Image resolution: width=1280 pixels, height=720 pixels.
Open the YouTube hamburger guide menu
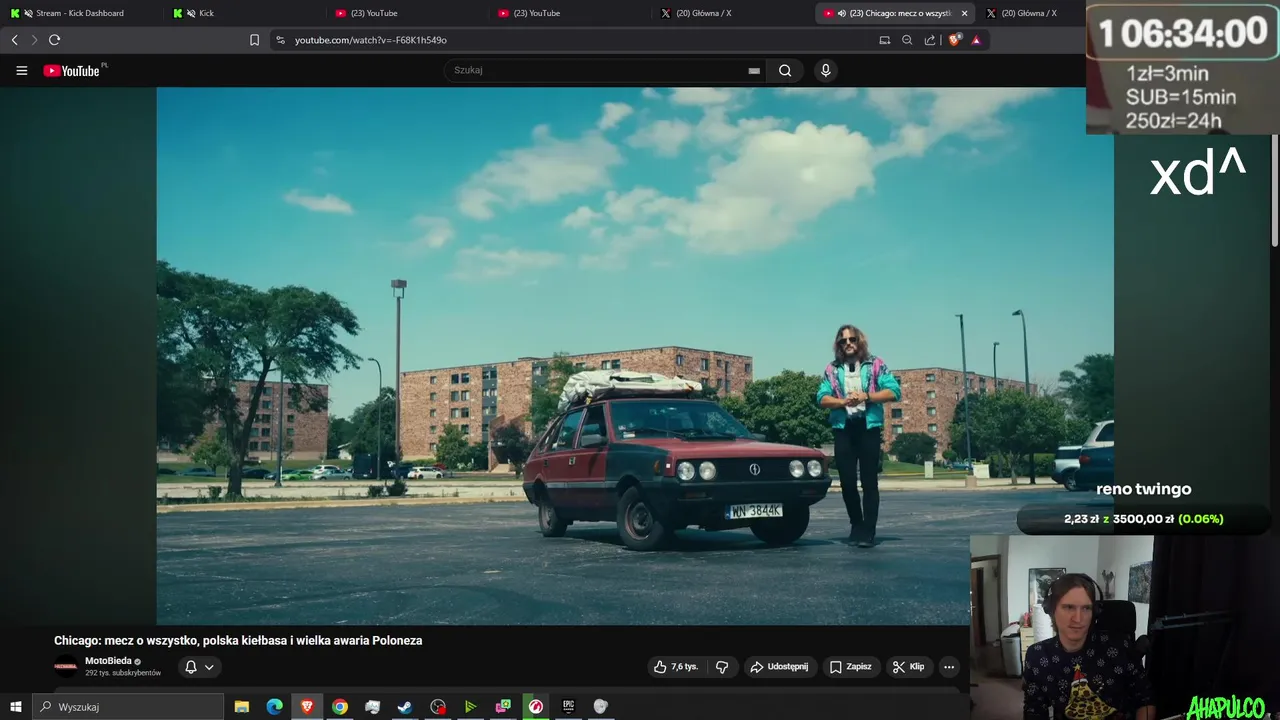pyautogui.click(x=21, y=71)
